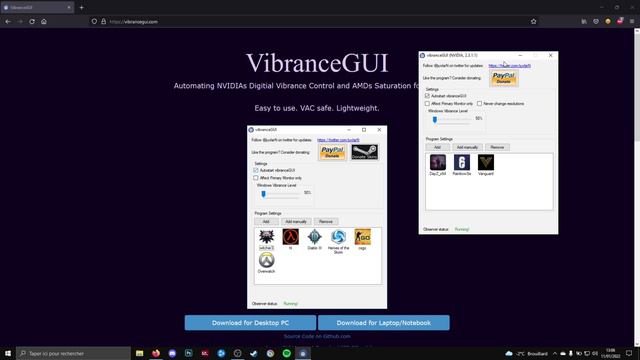Open the notification center icon

coord(629,353)
